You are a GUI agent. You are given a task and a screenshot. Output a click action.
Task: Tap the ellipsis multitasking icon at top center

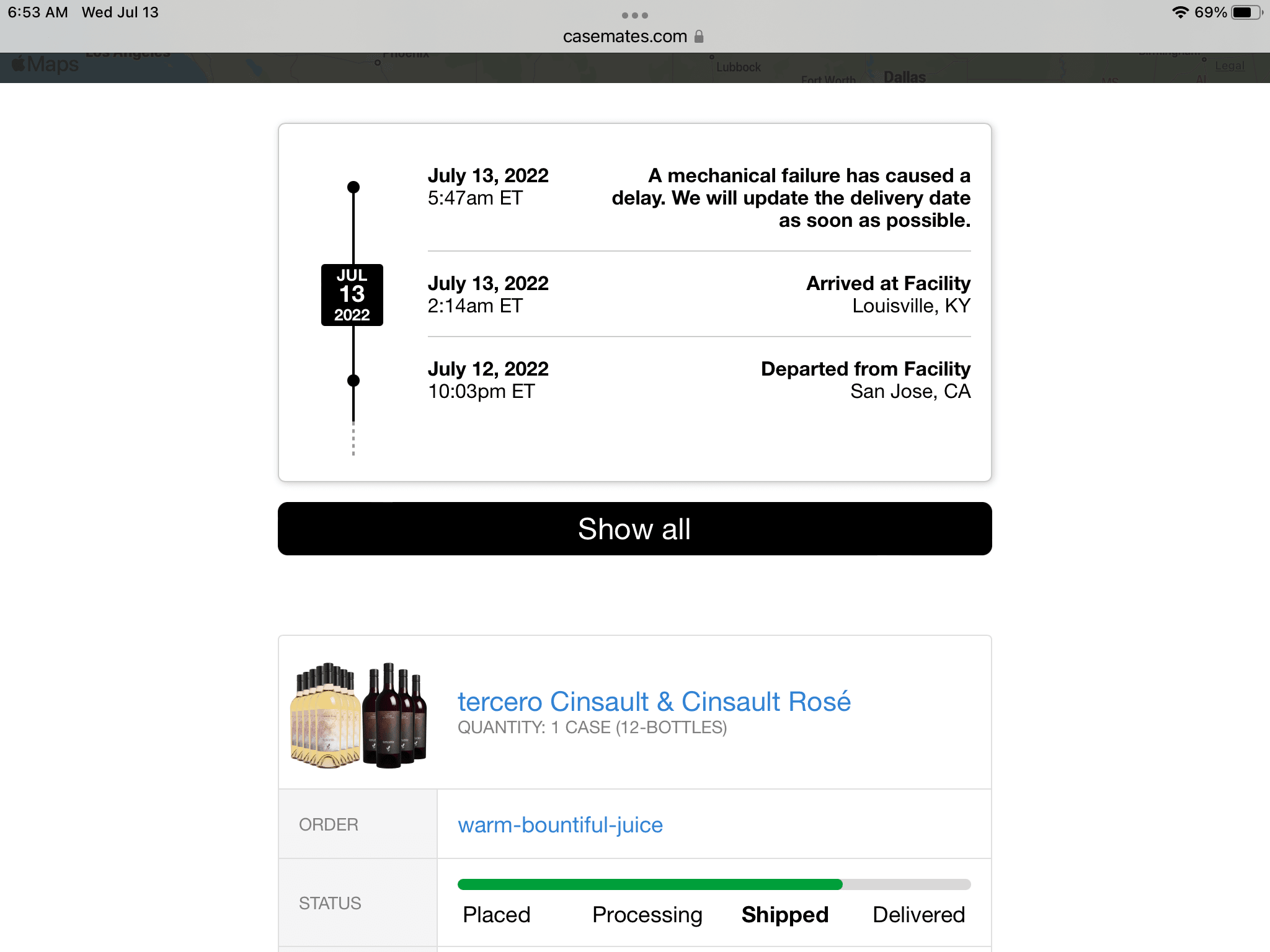pos(634,15)
